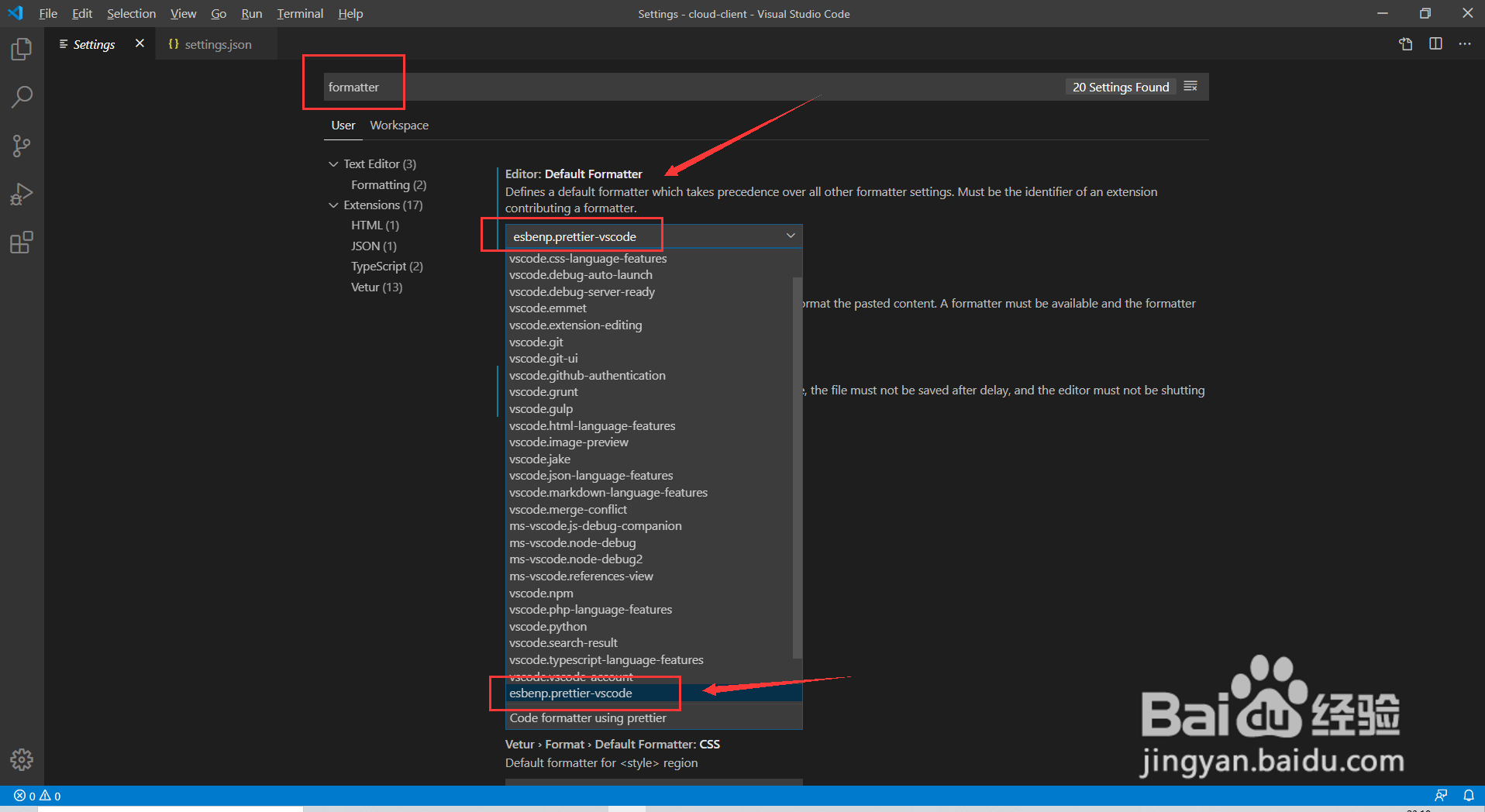Open the View menu
Screen dimensions: 1485x812
click(183, 13)
